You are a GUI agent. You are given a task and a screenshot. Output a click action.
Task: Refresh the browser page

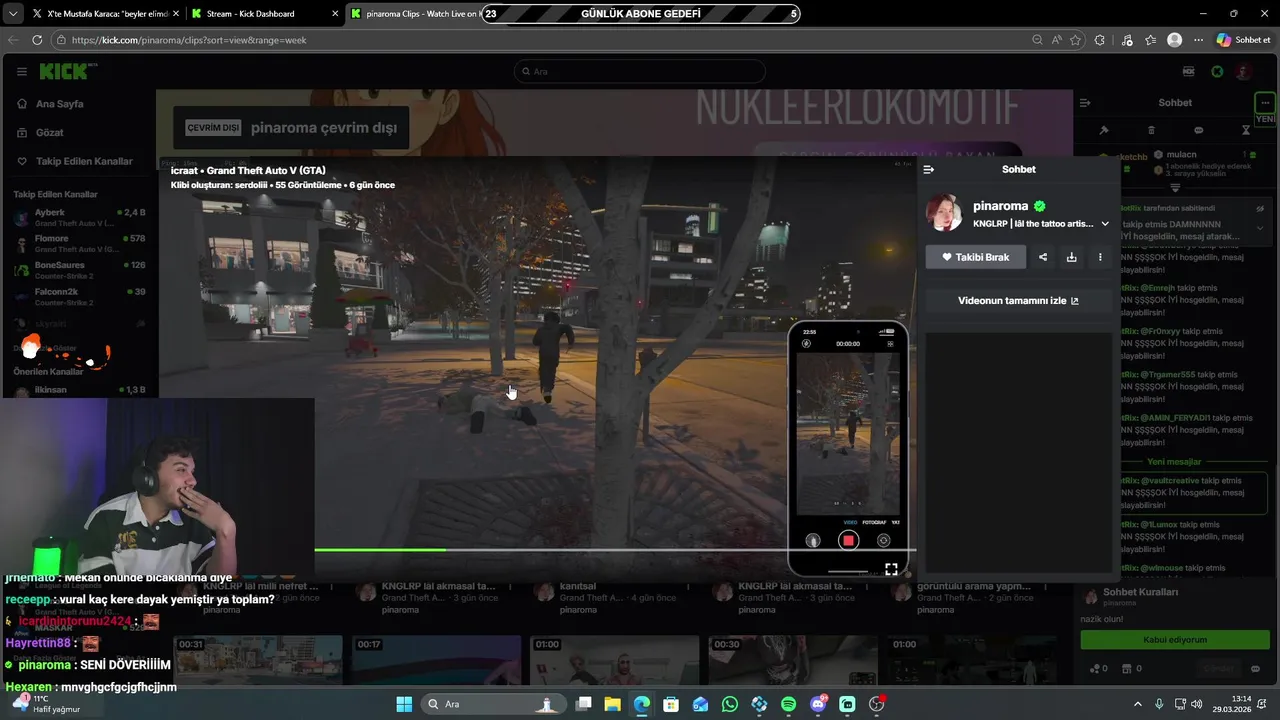tap(37, 40)
